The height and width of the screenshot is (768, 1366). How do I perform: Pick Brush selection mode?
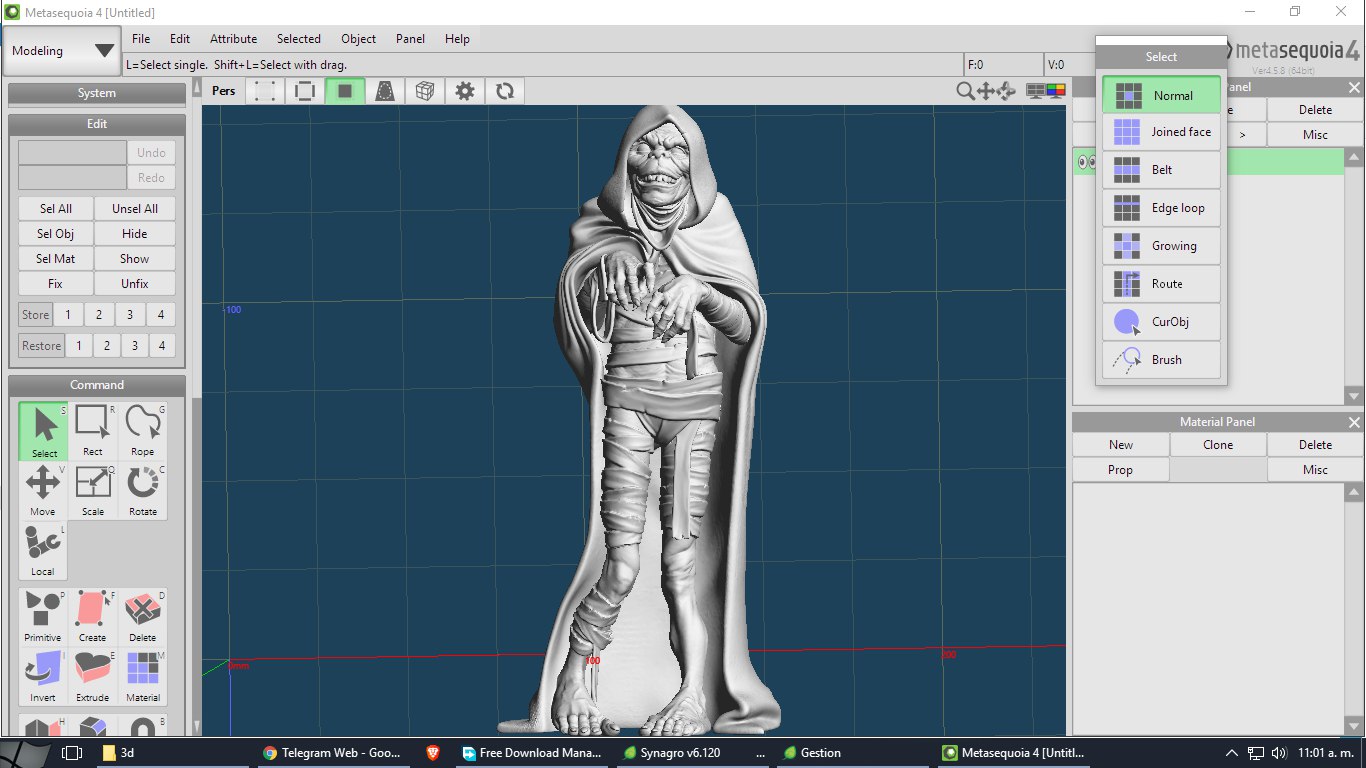pos(1162,360)
